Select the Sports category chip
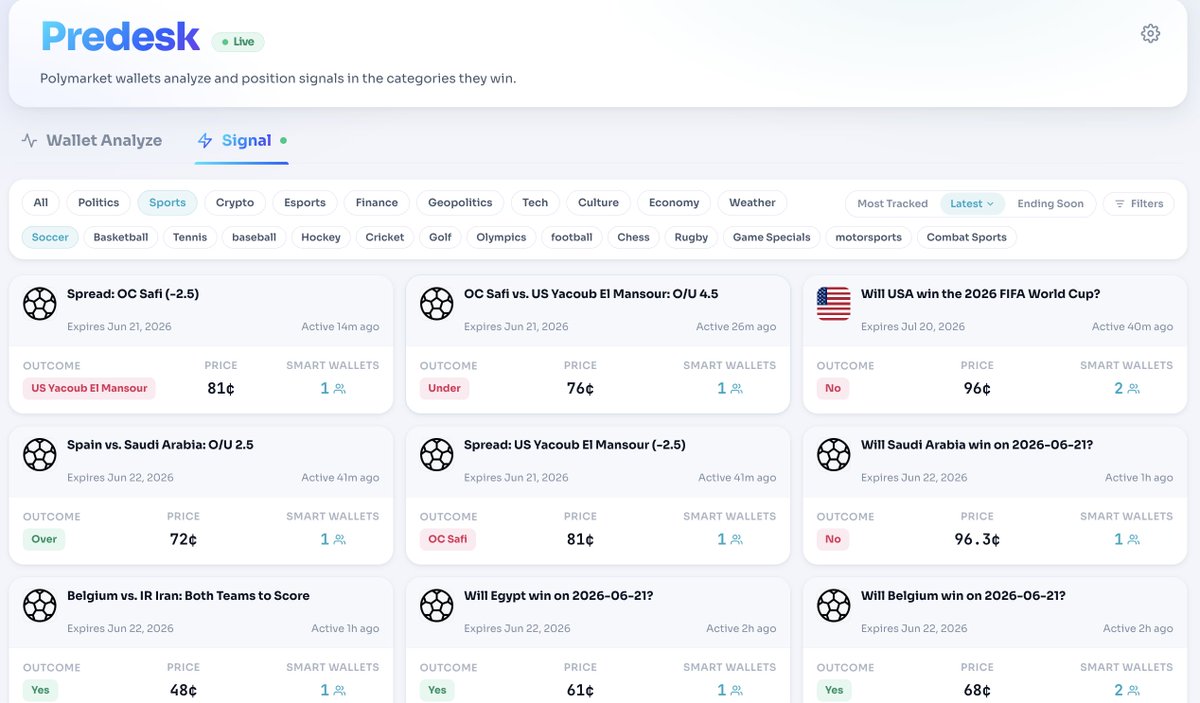Viewport: 1200px width, 703px height. (167, 203)
